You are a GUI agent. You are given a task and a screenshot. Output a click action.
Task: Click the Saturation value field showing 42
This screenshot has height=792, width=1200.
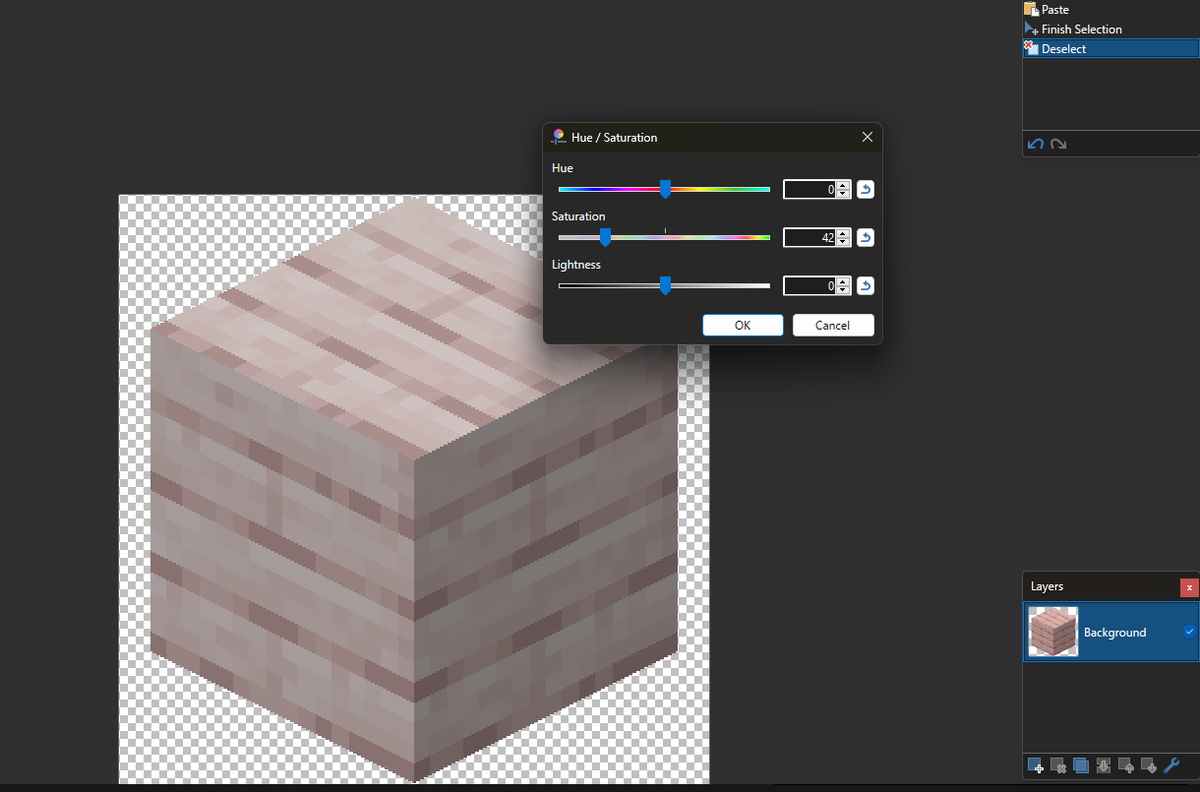click(810, 237)
